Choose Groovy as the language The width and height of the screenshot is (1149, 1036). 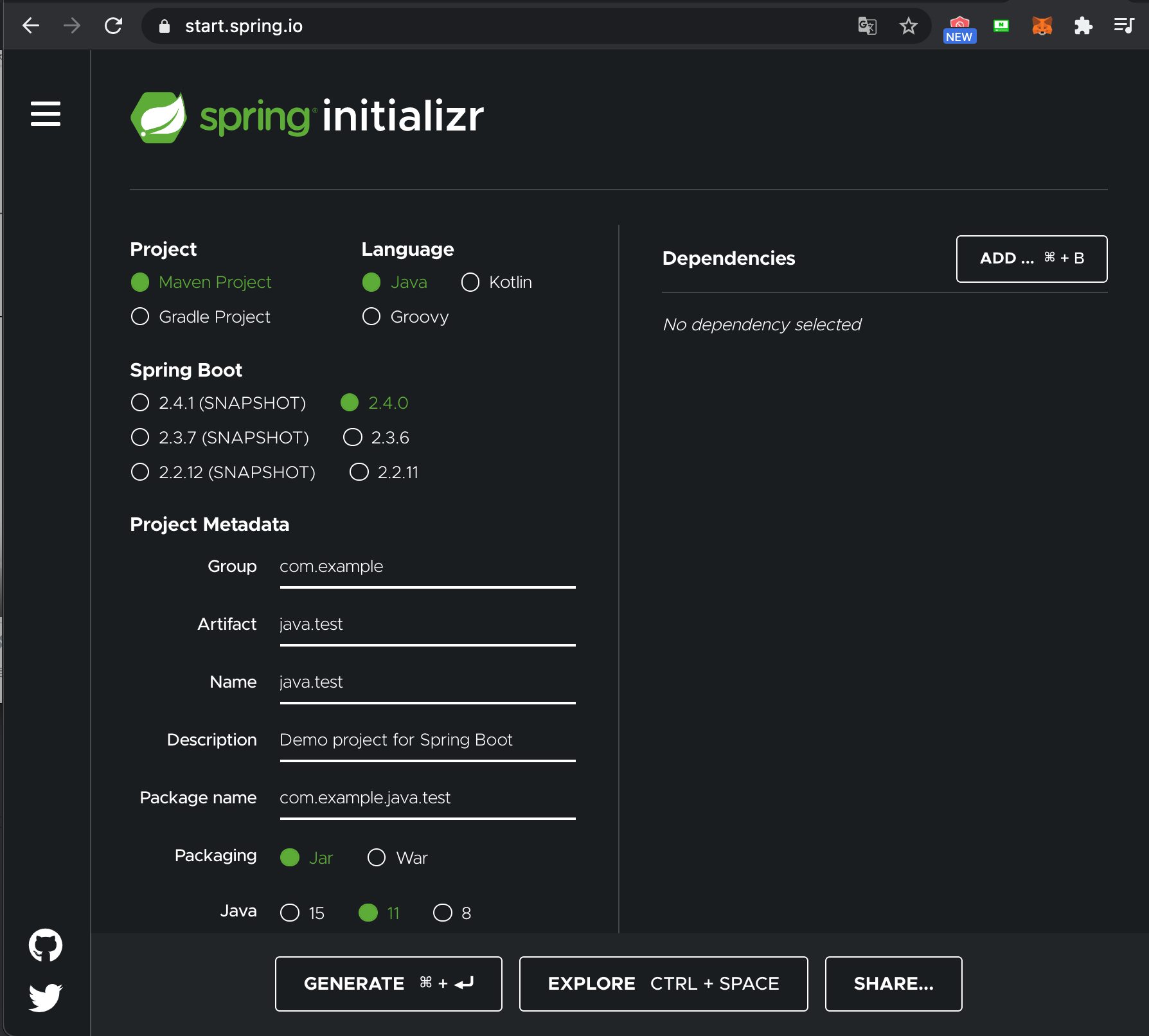pos(405,317)
